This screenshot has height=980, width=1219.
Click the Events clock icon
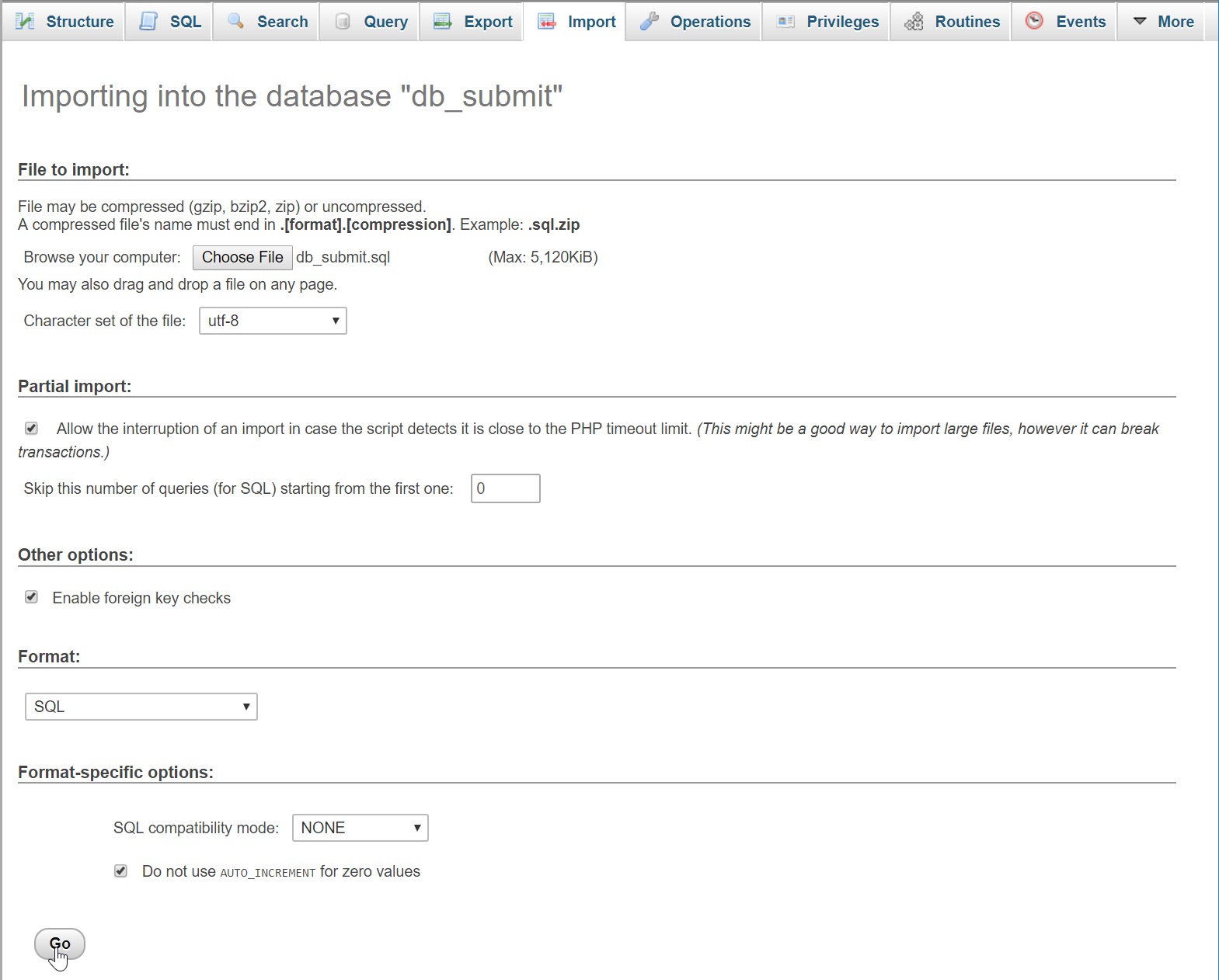click(1034, 21)
